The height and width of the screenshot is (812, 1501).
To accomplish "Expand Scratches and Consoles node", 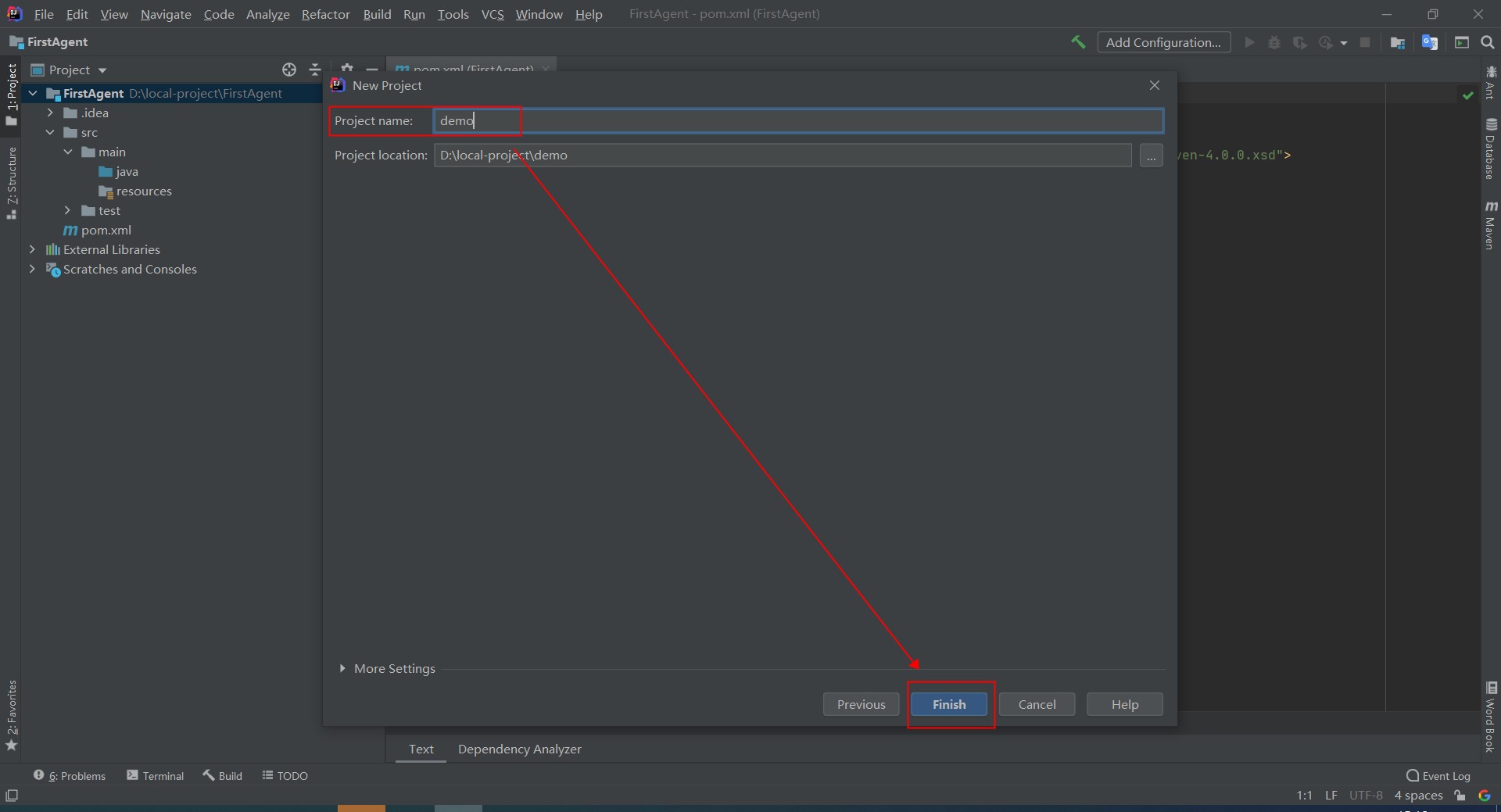I will [32, 270].
